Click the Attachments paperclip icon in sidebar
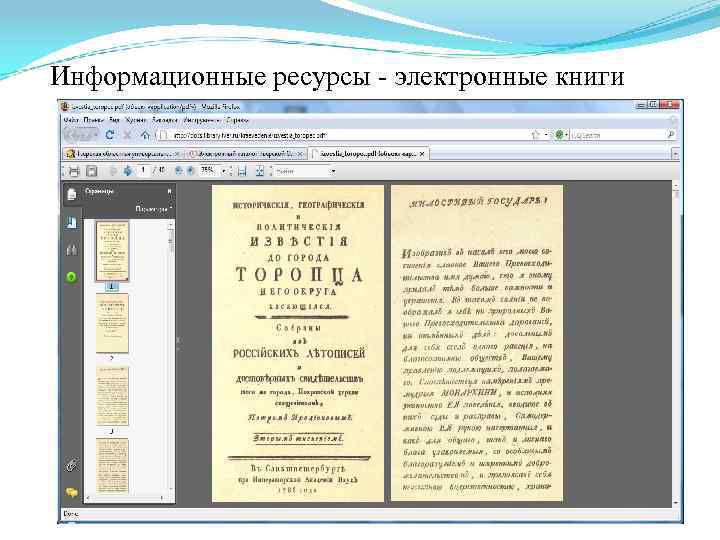The image size is (720, 540). coord(72,465)
